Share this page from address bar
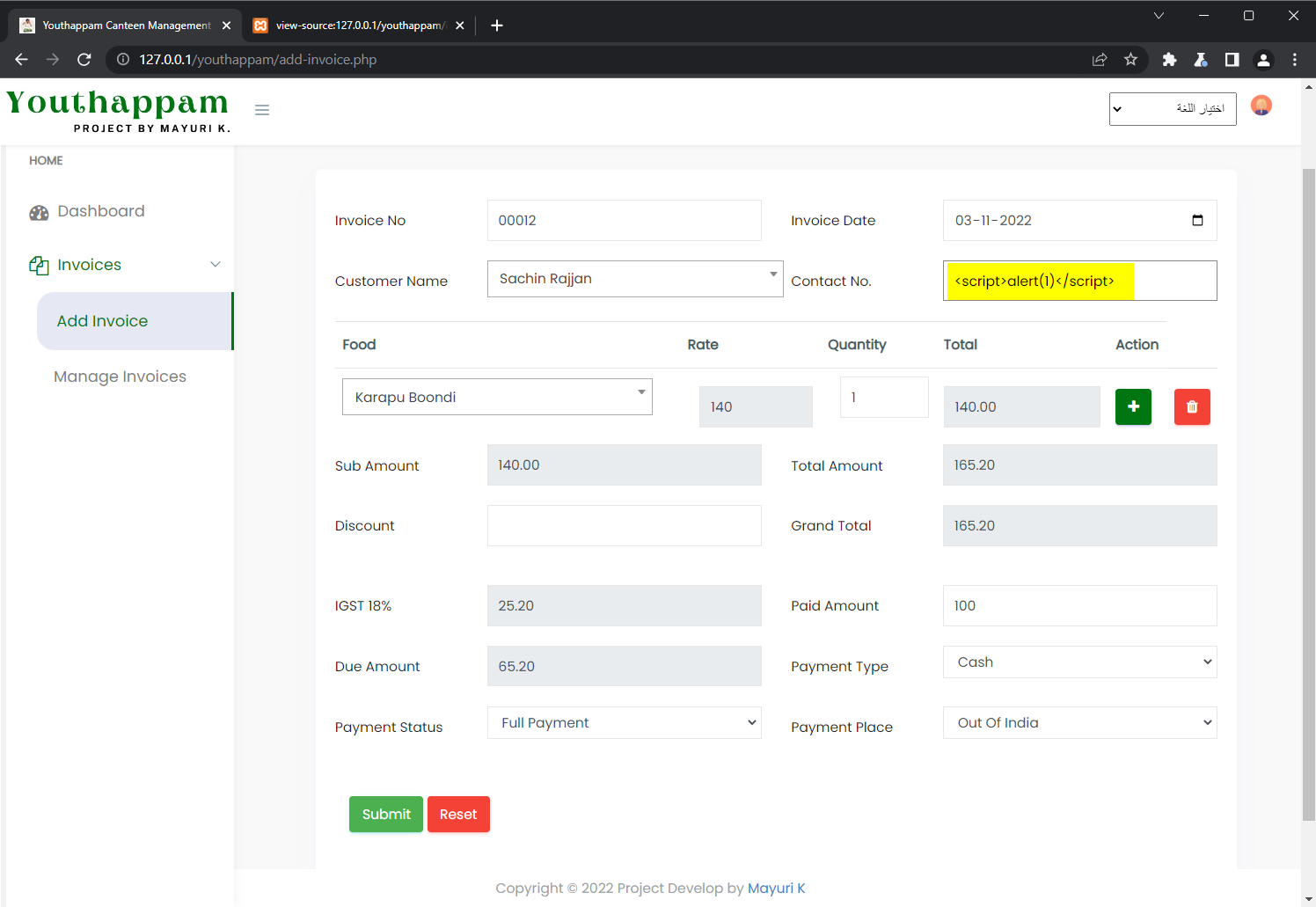1316x907 pixels. coord(1100,60)
